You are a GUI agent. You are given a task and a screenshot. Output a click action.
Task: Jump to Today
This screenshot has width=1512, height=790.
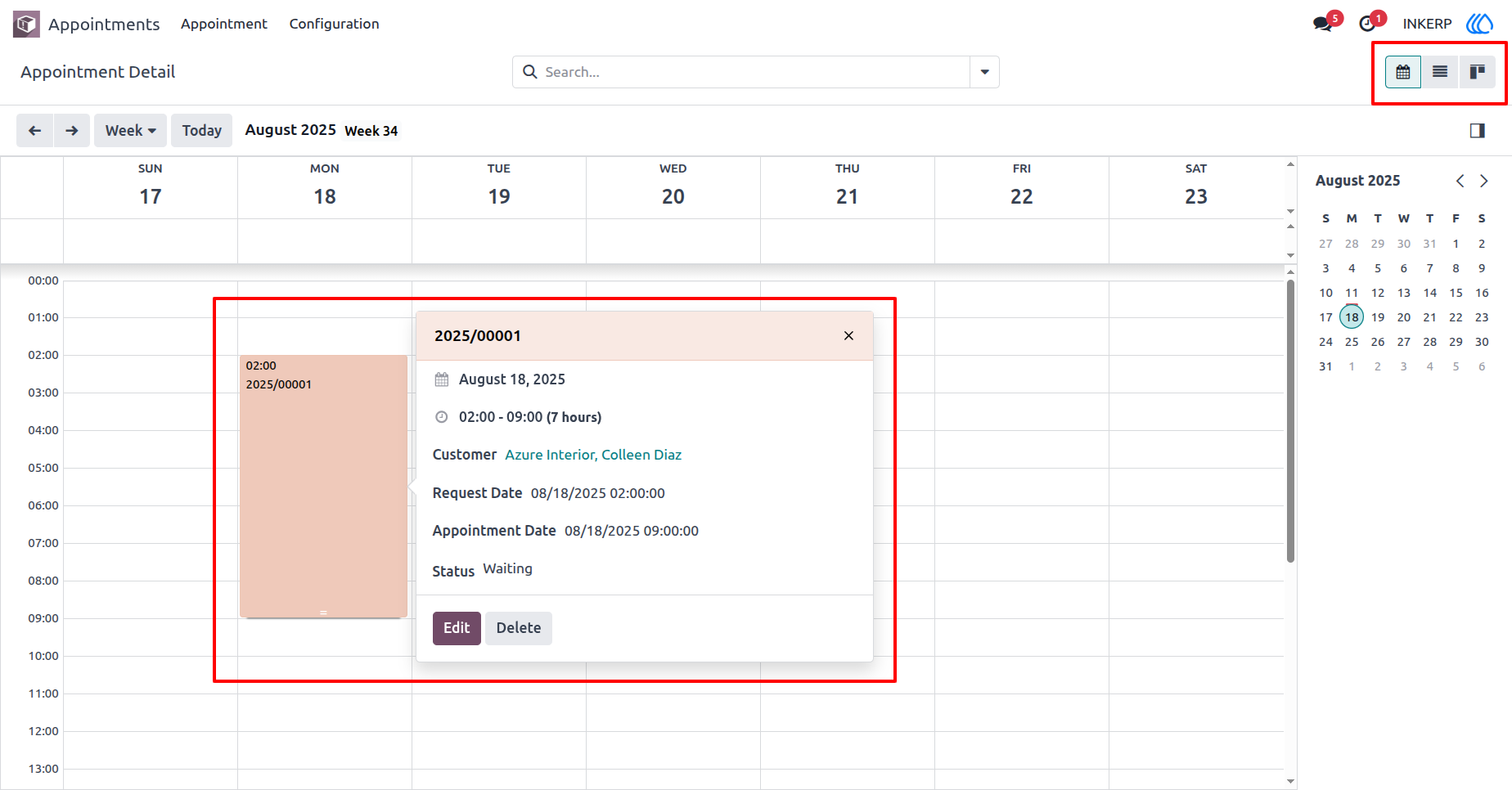pos(201,131)
